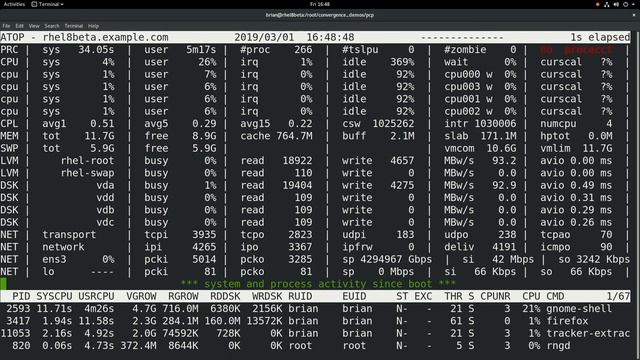Click avg1 load value 0.51

click(x=102, y=124)
